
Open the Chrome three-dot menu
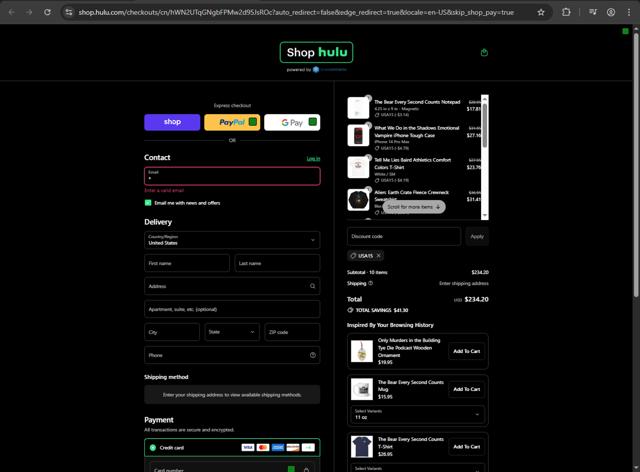(x=629, y=12)
